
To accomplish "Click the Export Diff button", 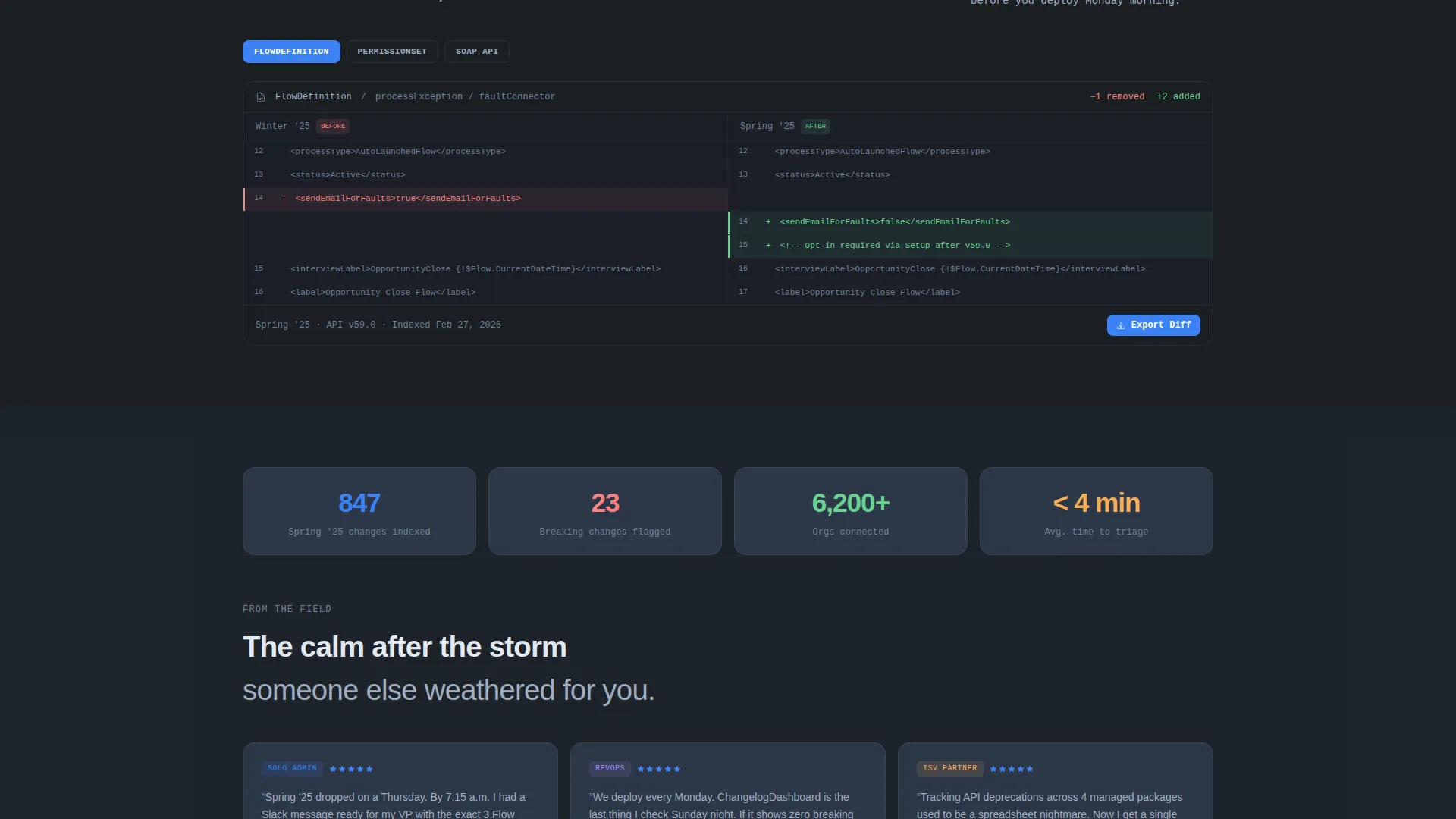I will [x=1153, y=325].
